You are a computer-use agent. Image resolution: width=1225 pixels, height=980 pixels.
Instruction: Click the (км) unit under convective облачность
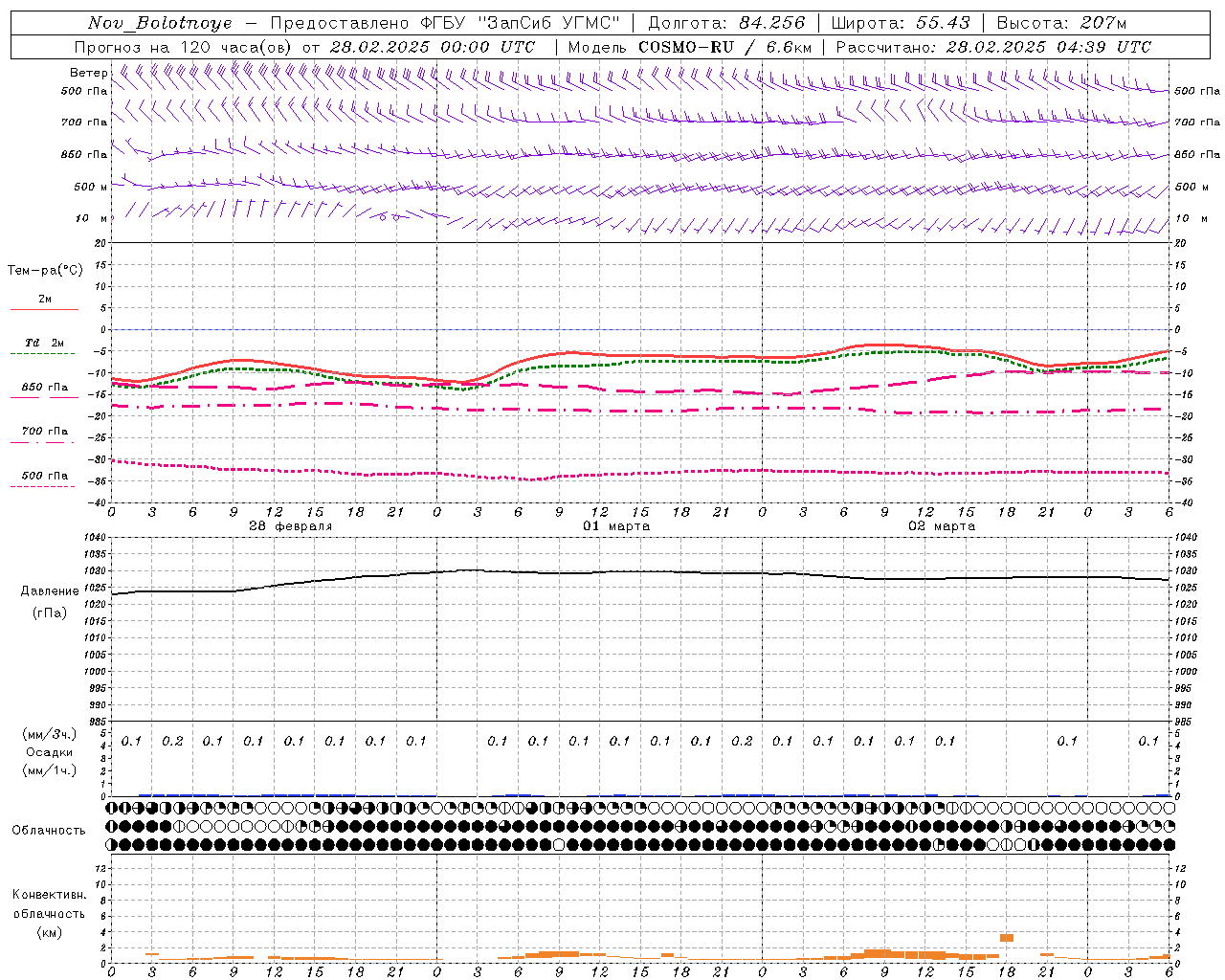coord(49,932)
